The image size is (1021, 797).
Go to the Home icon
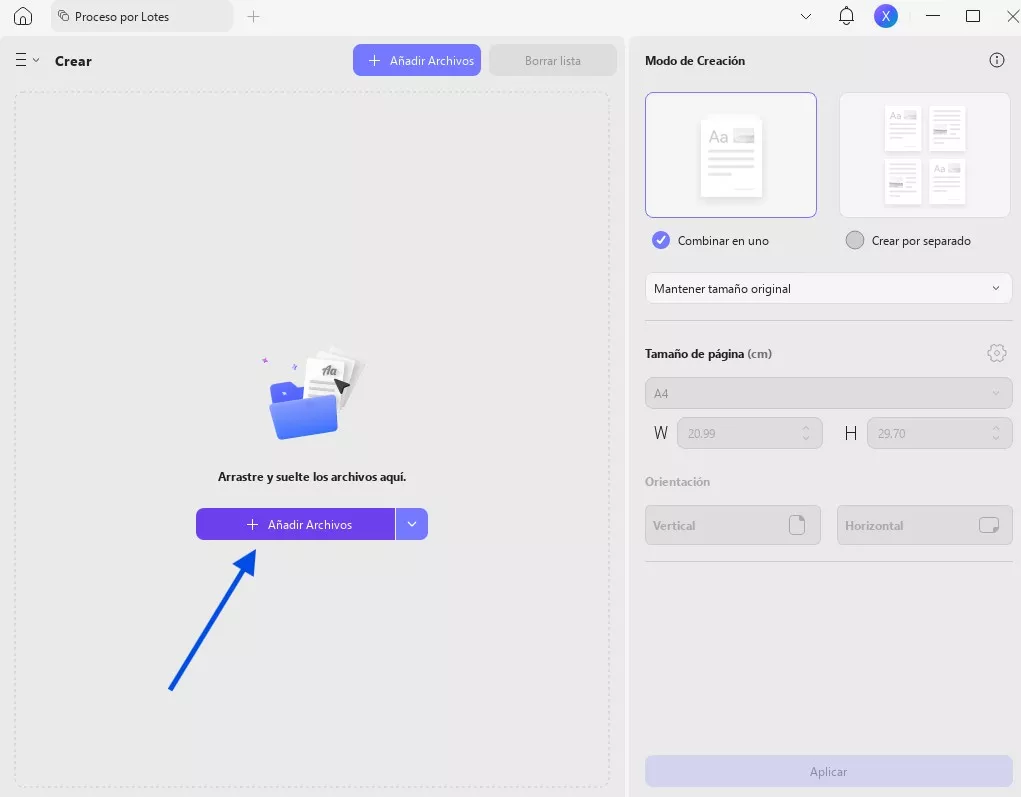click(23, 16)
